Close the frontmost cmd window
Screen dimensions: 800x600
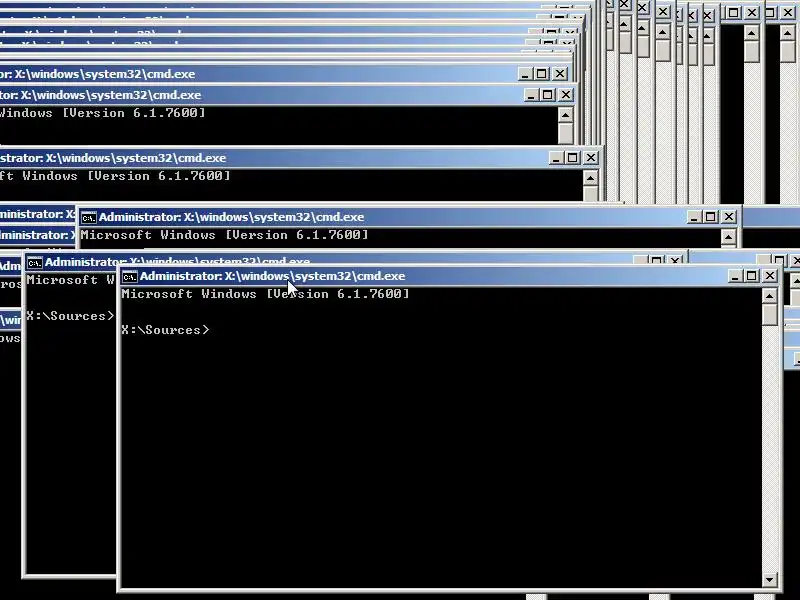769,276
